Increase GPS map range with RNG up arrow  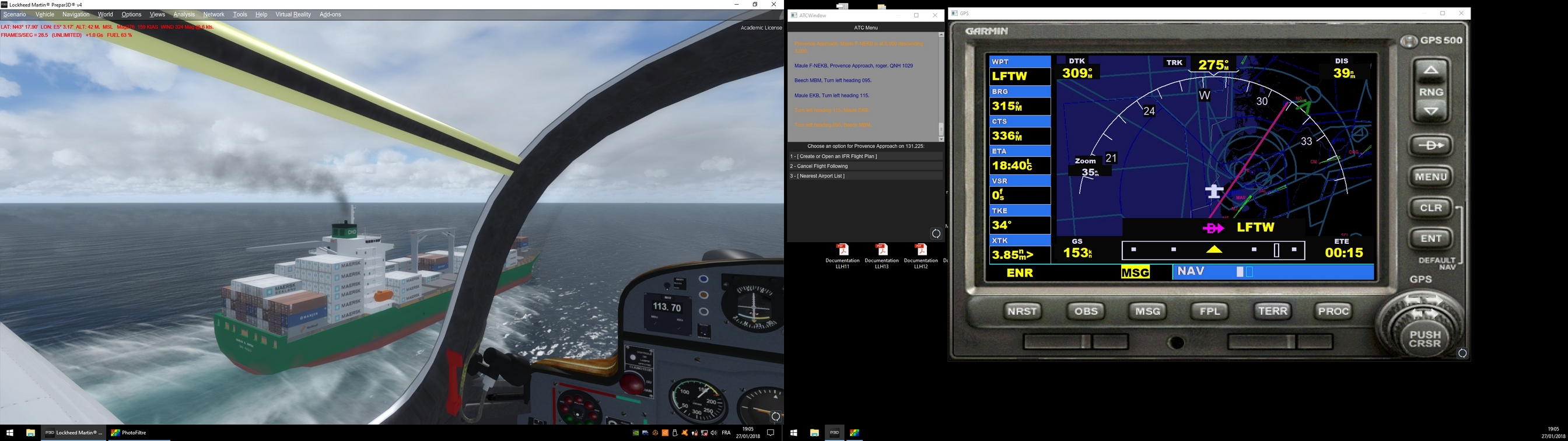click(x=1430, y=70)
